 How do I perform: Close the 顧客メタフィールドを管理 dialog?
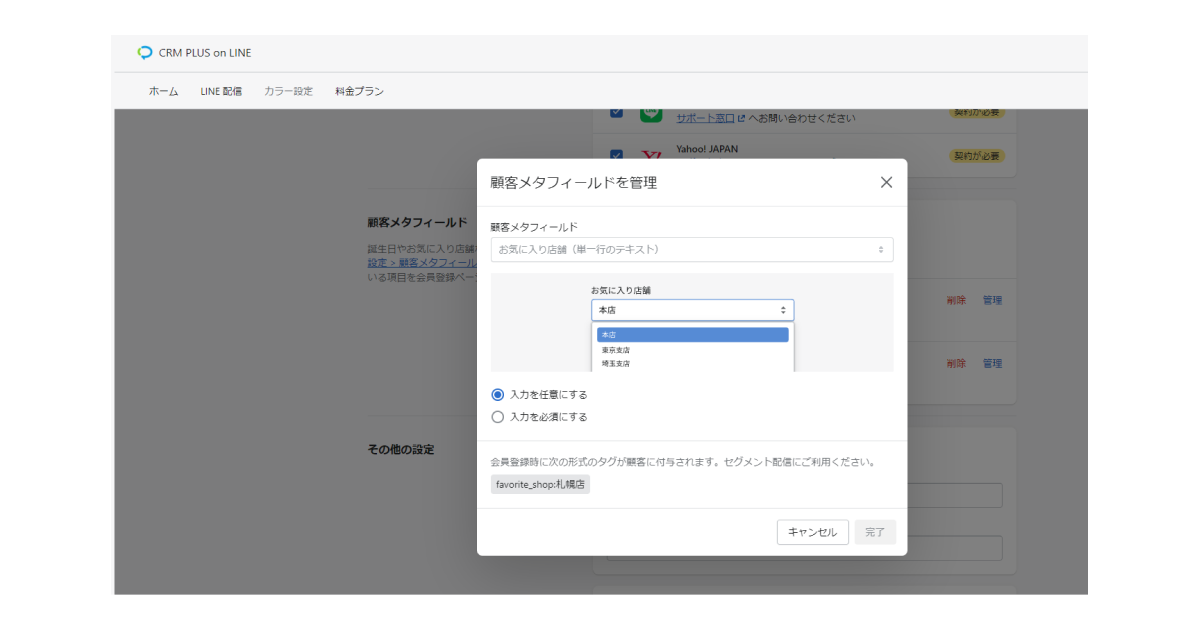[x=885, y=182]
